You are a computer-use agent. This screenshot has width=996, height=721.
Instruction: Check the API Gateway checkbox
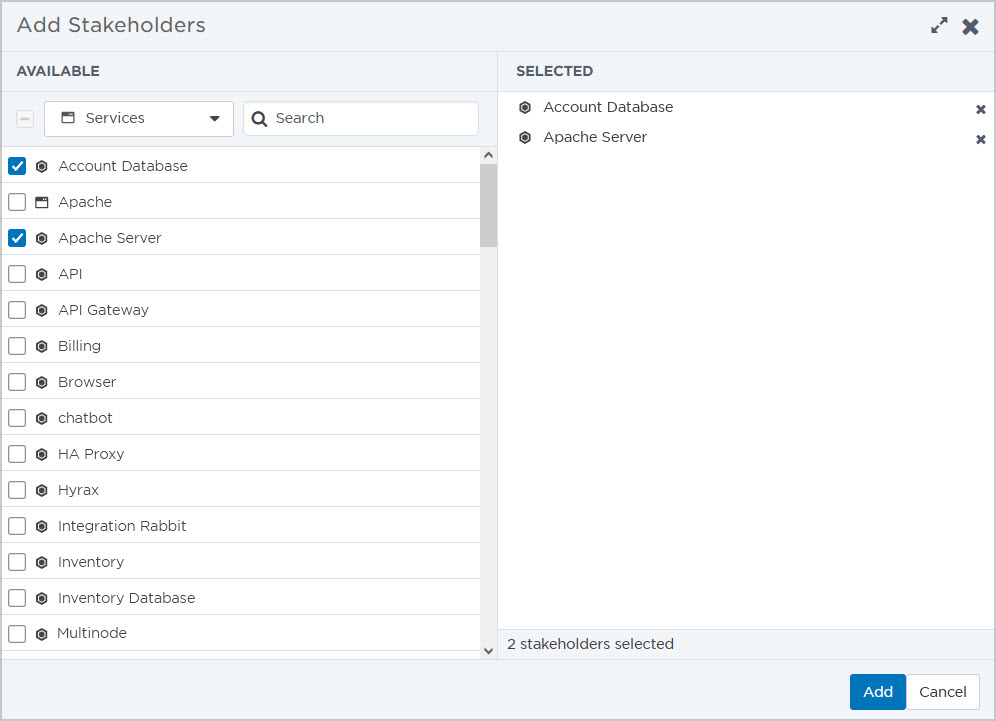pyautogui.click(x=17, y=310)
